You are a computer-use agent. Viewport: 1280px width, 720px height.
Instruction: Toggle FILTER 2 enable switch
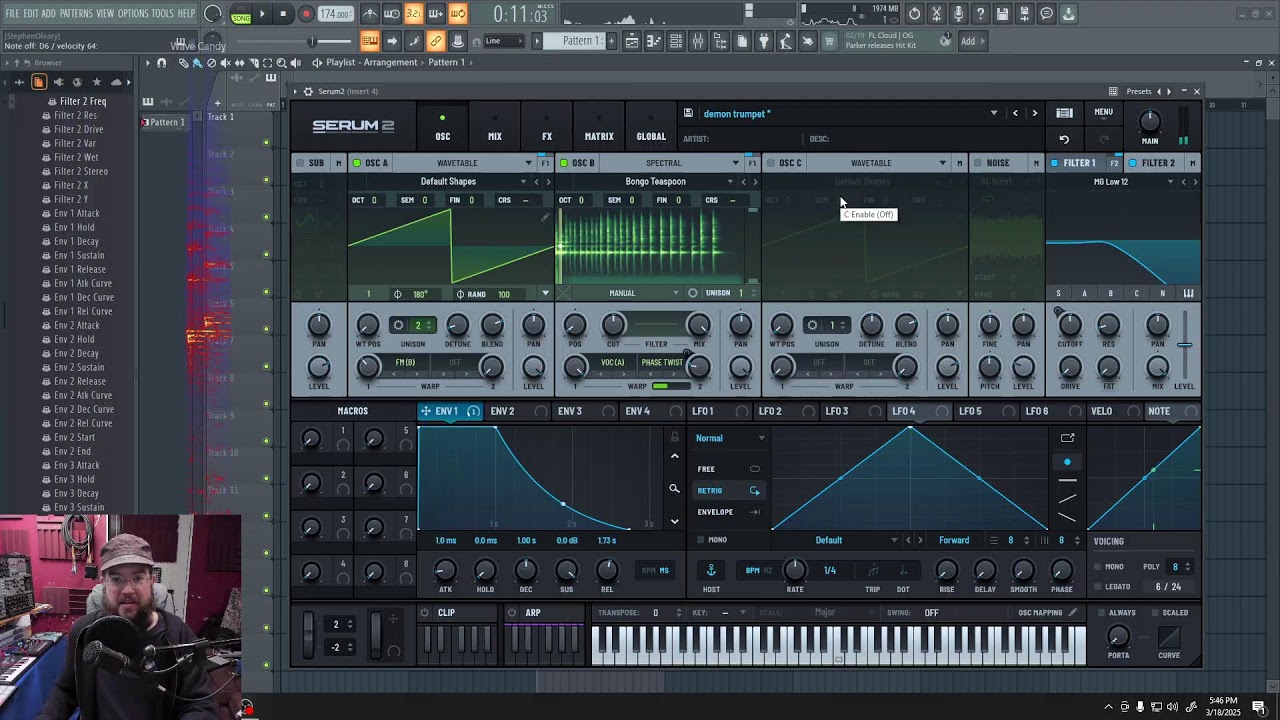click(x=1132, y=163)
